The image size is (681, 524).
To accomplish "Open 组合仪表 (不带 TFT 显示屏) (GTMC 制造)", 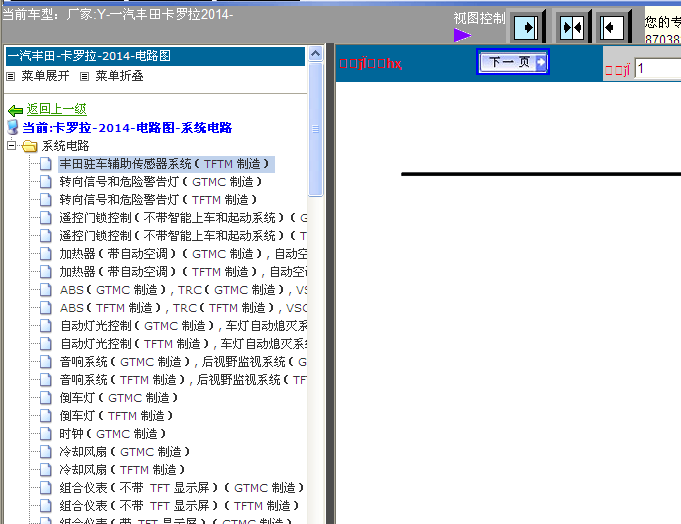I will point(182,488).
